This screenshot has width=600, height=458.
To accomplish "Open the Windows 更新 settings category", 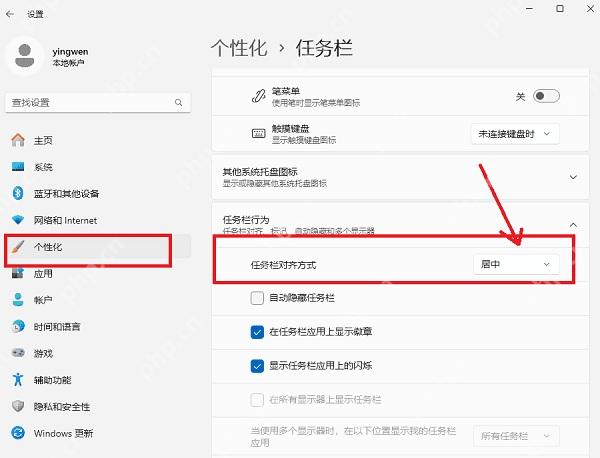I will [97, 433].
